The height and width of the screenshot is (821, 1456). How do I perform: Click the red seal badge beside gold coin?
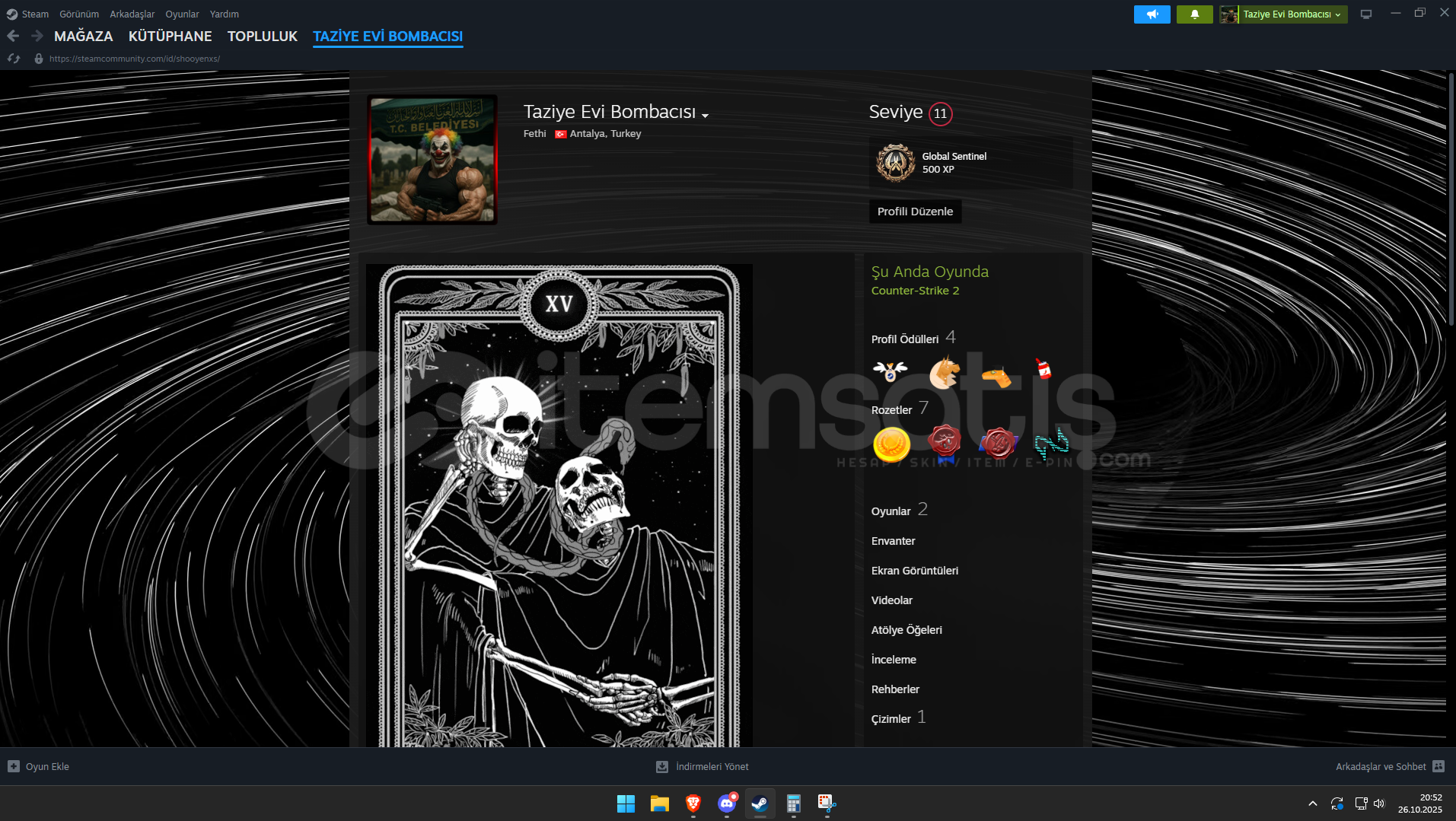945,443
